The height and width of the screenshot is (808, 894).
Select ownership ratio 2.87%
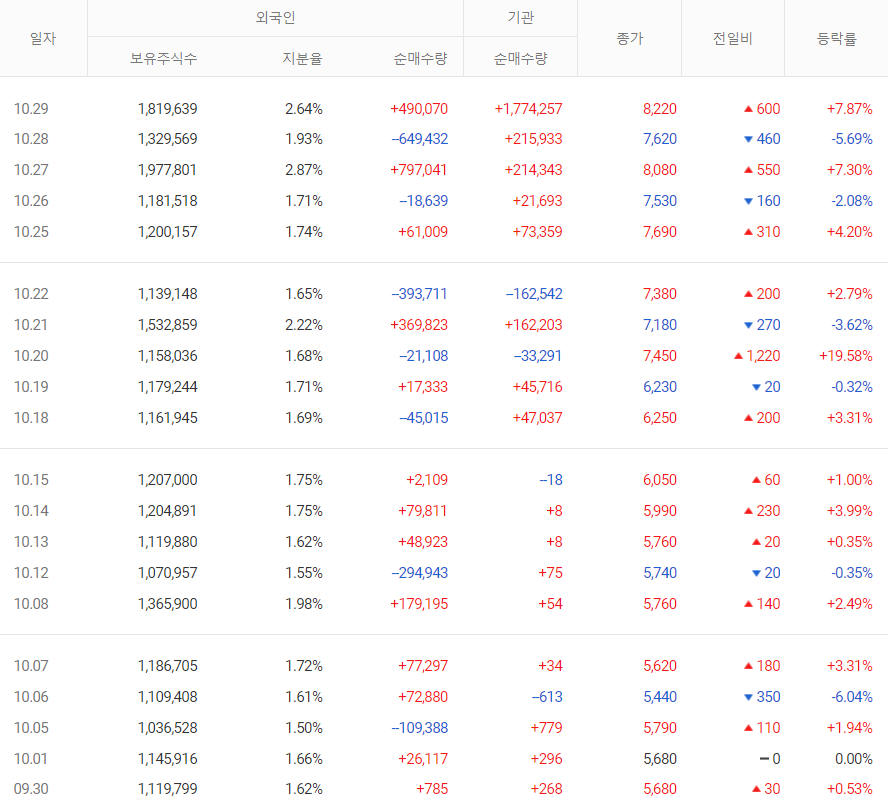(x=304, y=169)
